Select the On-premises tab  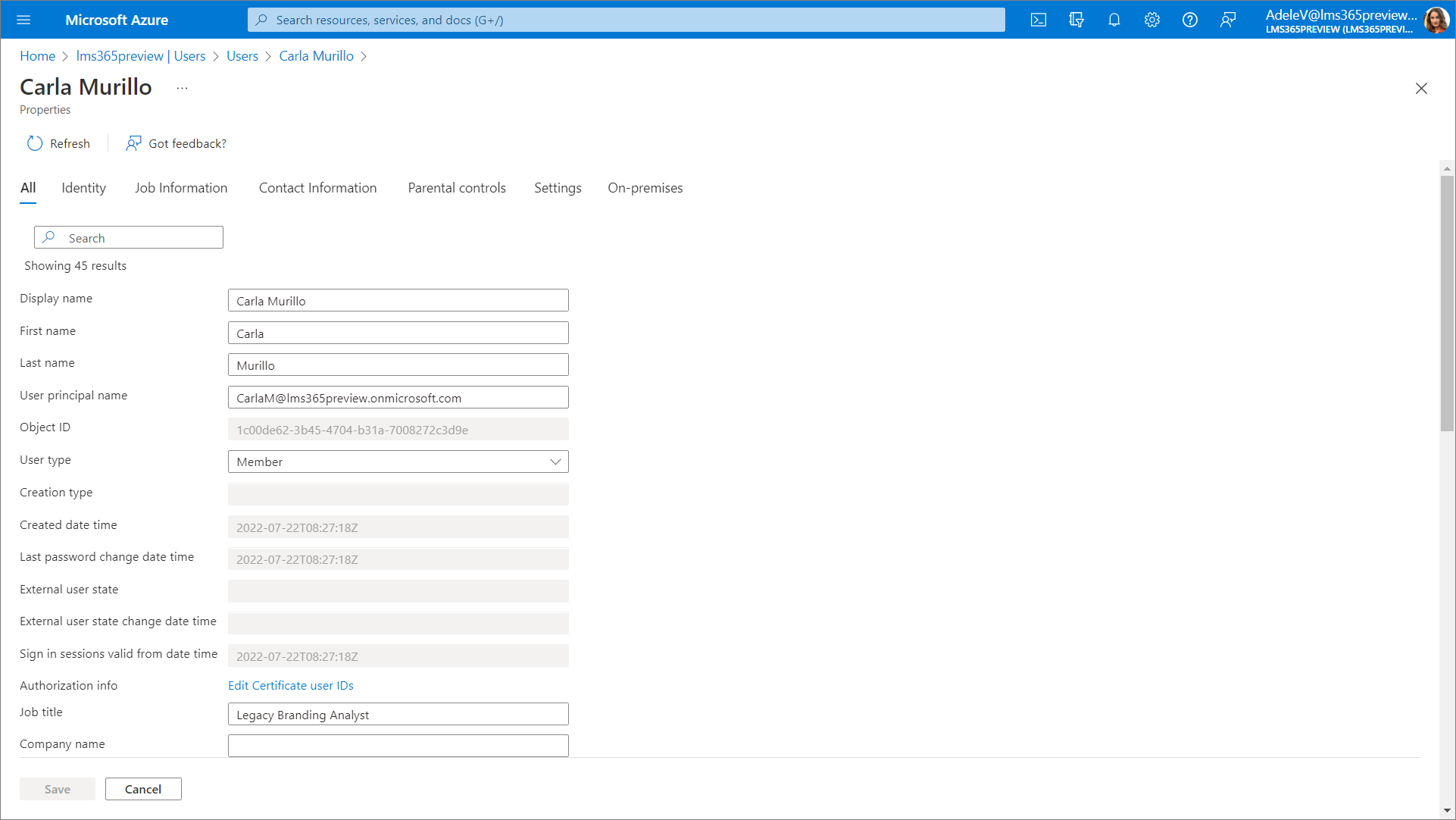[645, 188]
